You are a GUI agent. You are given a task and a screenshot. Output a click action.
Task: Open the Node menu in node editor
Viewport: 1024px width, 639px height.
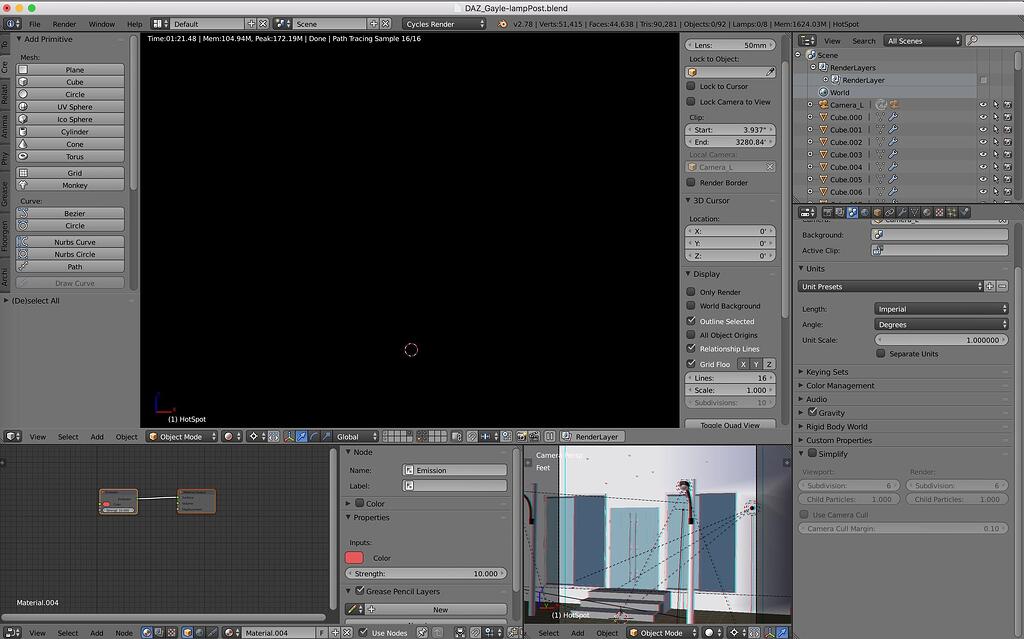point(124,633)
